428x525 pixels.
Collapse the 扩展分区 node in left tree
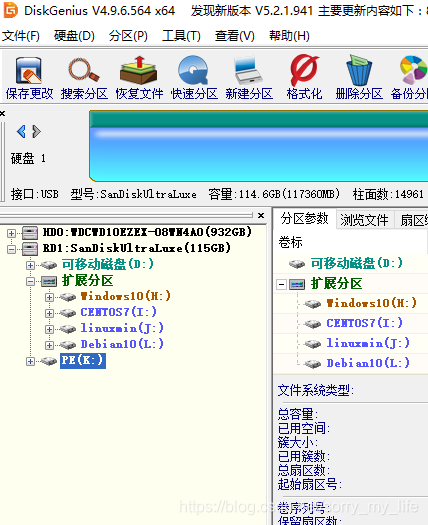coord(30,281)
